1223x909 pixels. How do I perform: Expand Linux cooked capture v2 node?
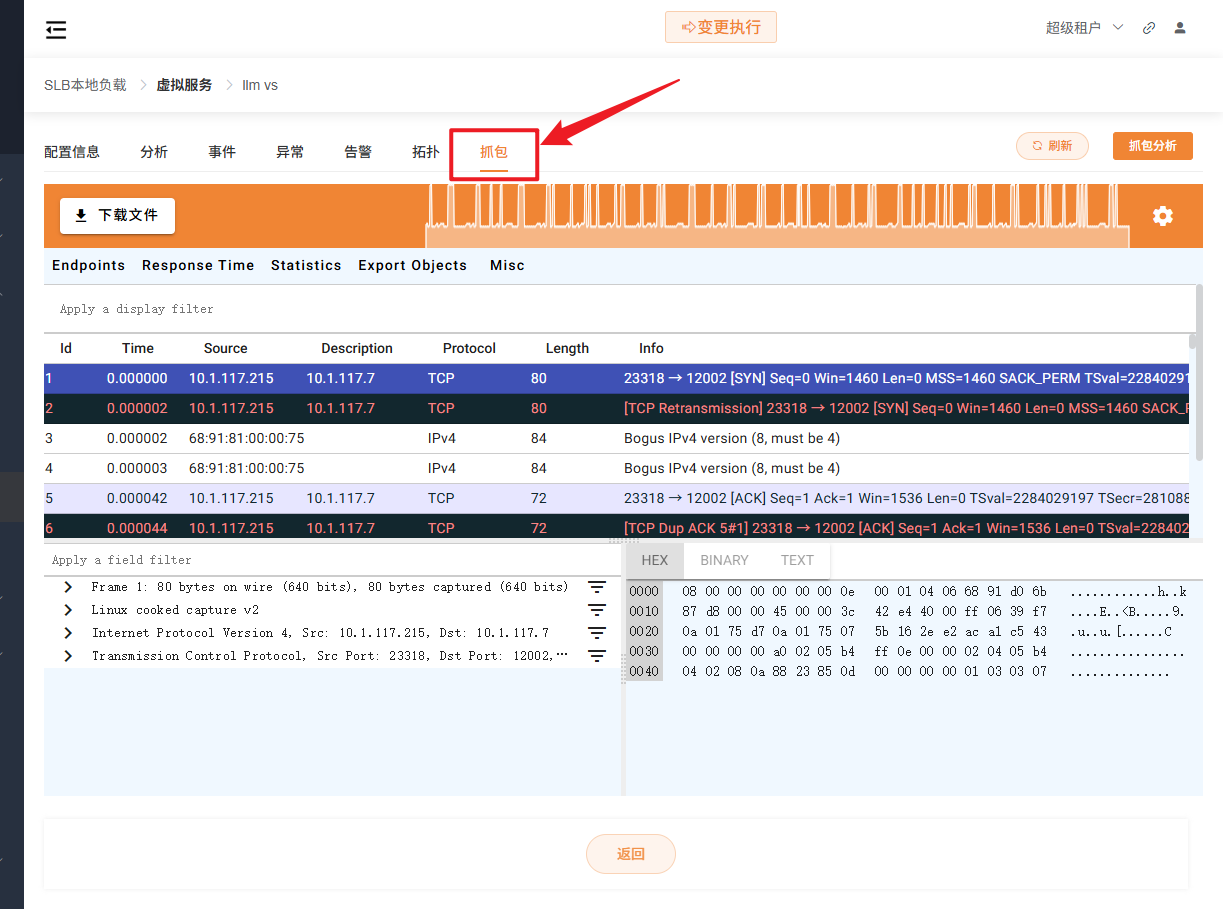coord(68,610)
